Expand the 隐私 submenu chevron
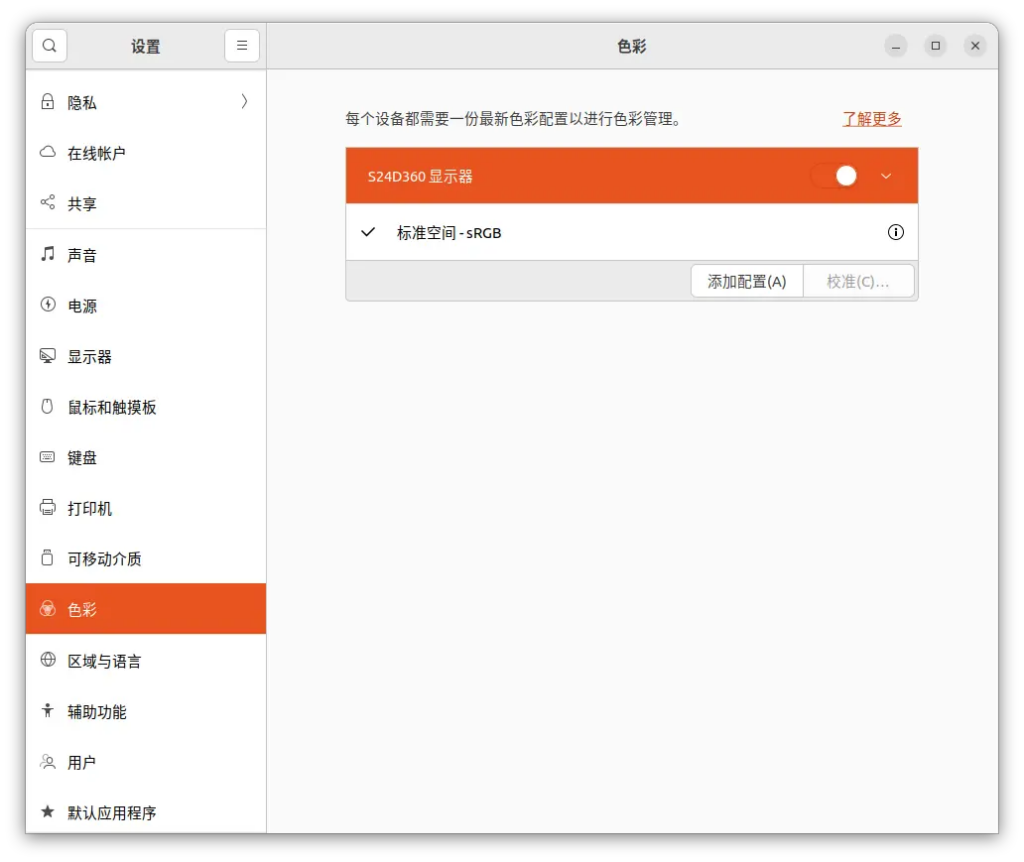Image resolution: width=1024 pixels, height=862 pixels. (x=244, y=102)
